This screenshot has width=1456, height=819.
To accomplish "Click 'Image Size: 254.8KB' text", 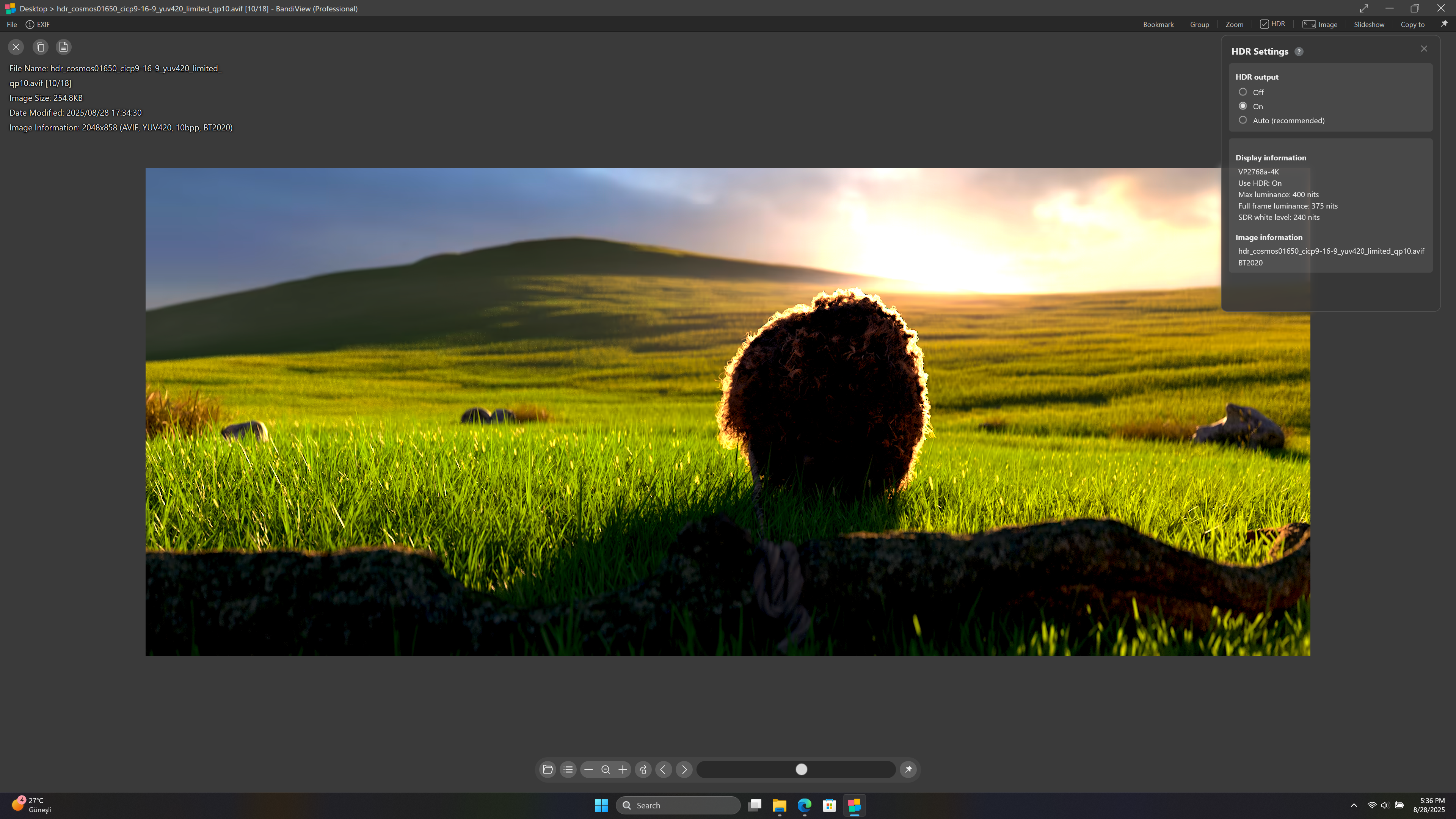I will 46,98.
